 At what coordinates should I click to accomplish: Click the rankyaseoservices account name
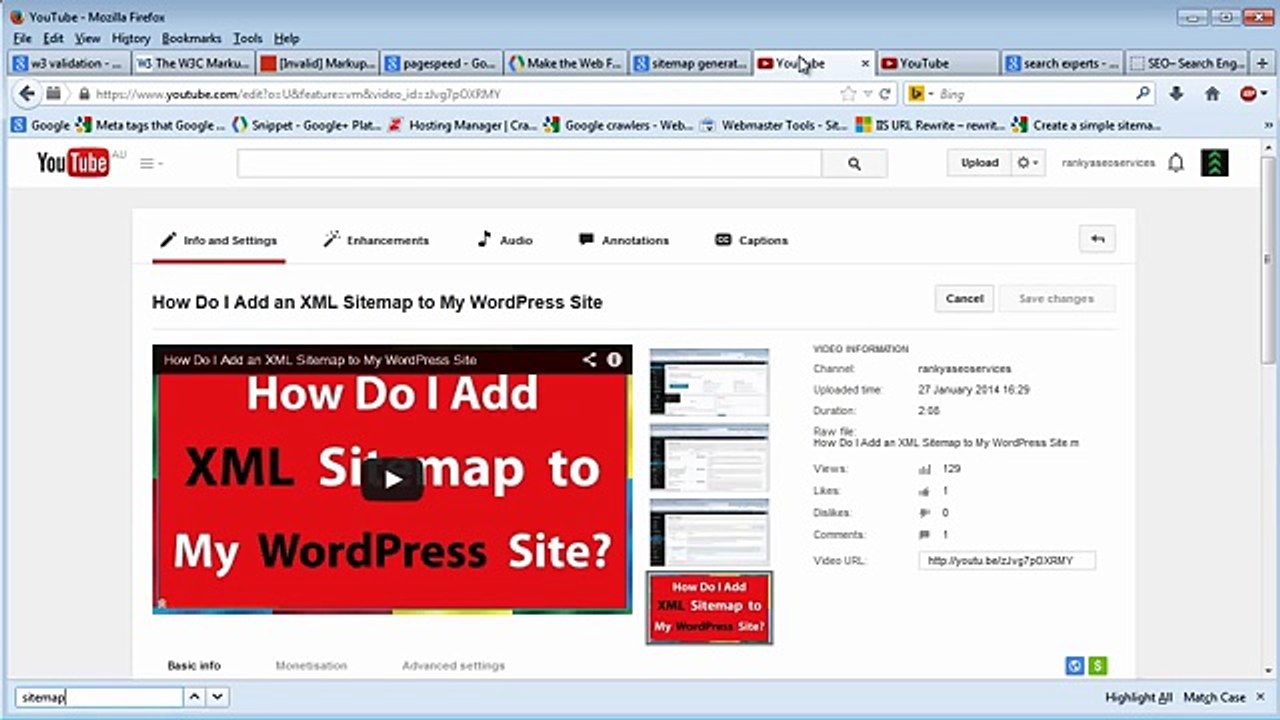click(x=1108, y=163)
